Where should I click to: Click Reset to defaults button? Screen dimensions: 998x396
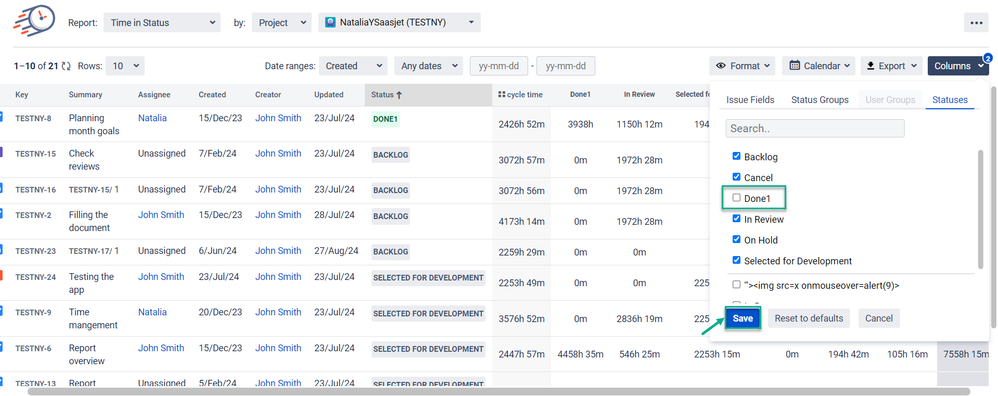click(808, 318)
